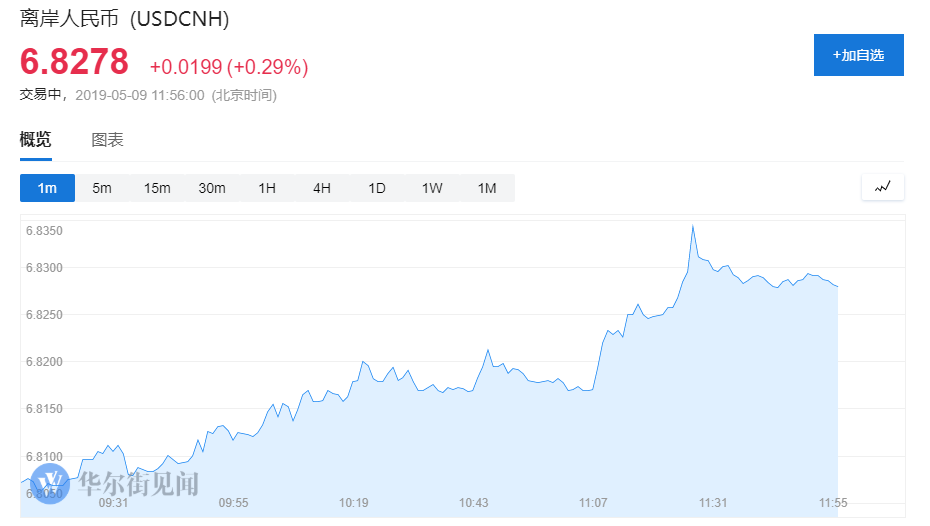Switch to 1W weekly view
The height and width of the screenshot is (526, 930).
[431, 188]
